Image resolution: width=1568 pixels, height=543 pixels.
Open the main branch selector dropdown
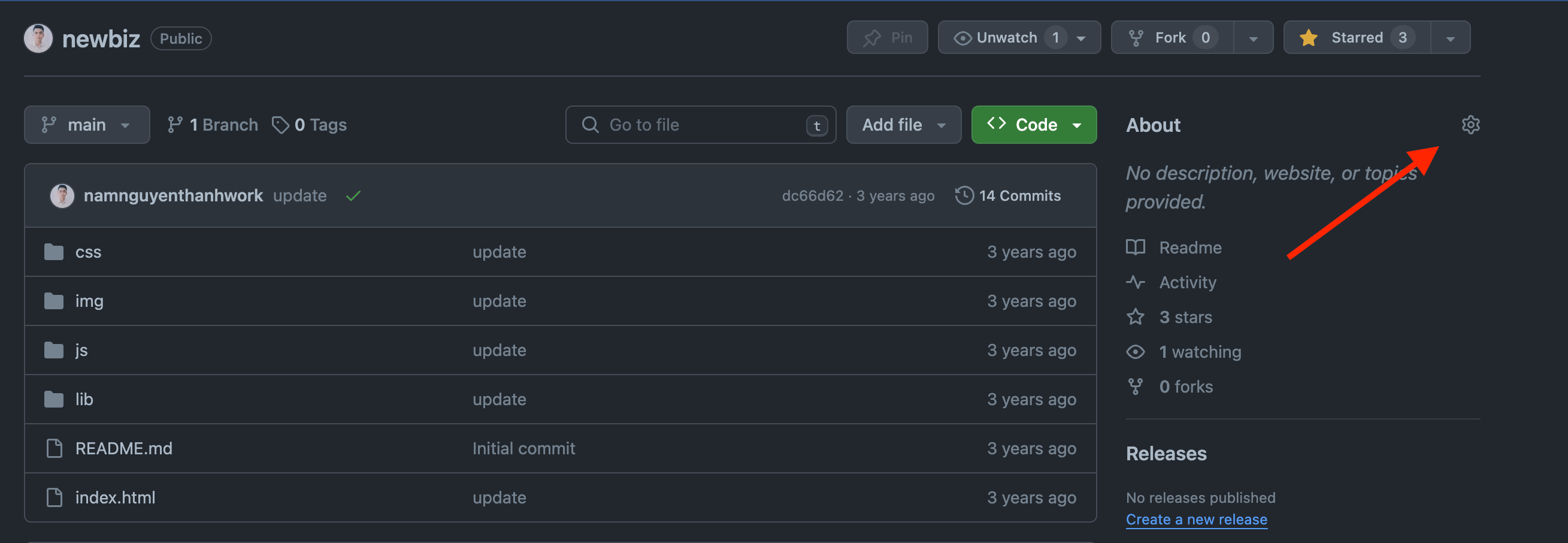tap(87, 125)
